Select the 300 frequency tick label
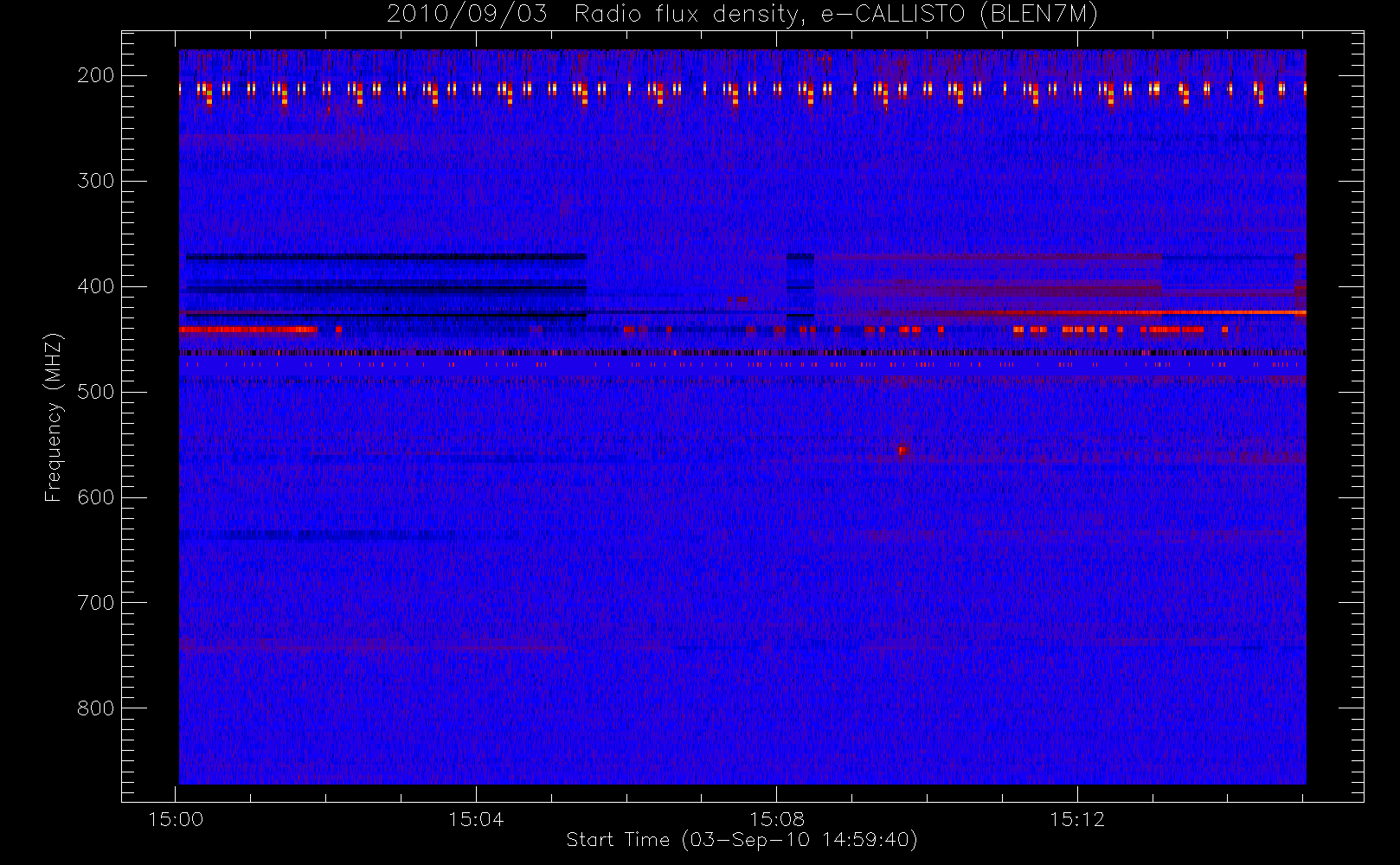Image resolution: width=1400 pixels, height=865 pixels. point(95,181)
